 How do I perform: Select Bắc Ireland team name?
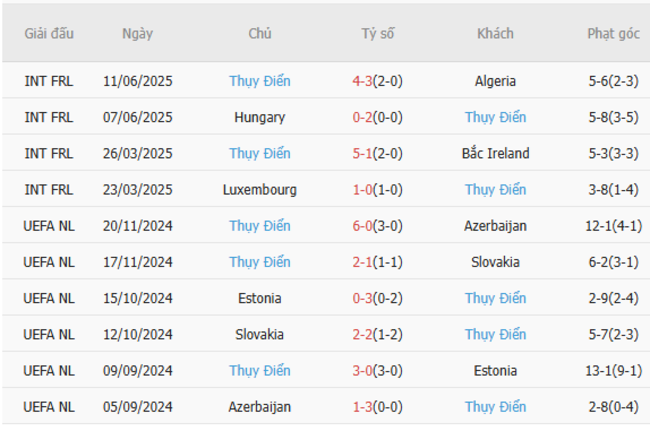click(495, 153)
